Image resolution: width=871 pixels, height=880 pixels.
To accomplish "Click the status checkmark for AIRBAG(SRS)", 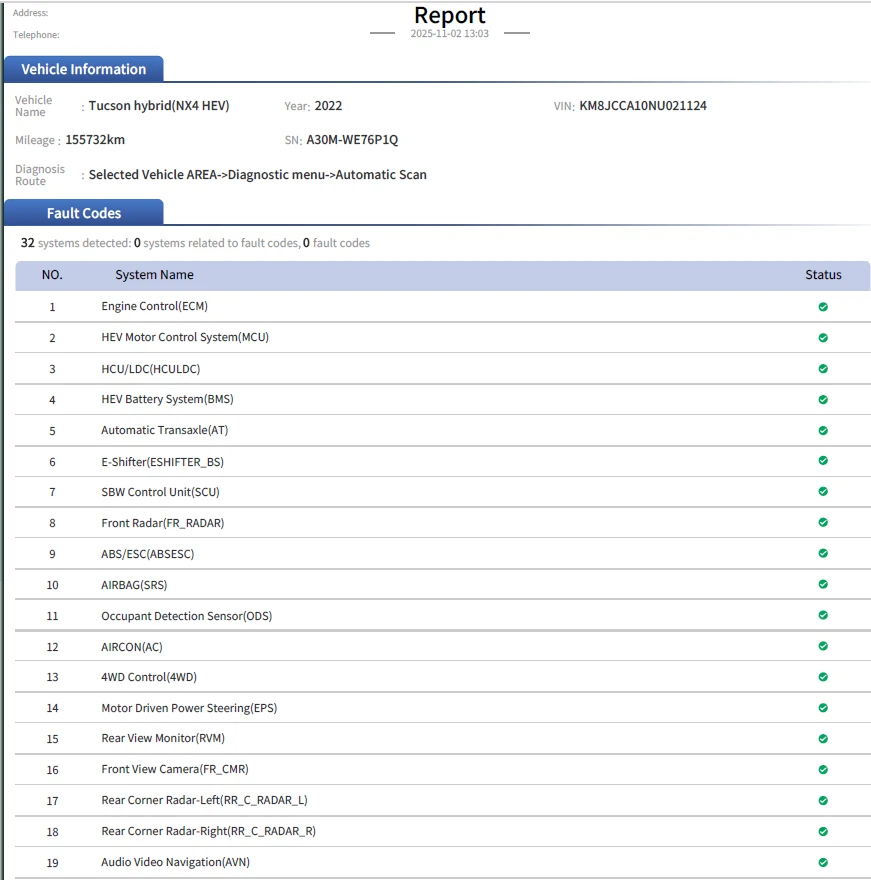I will (823, 584).
